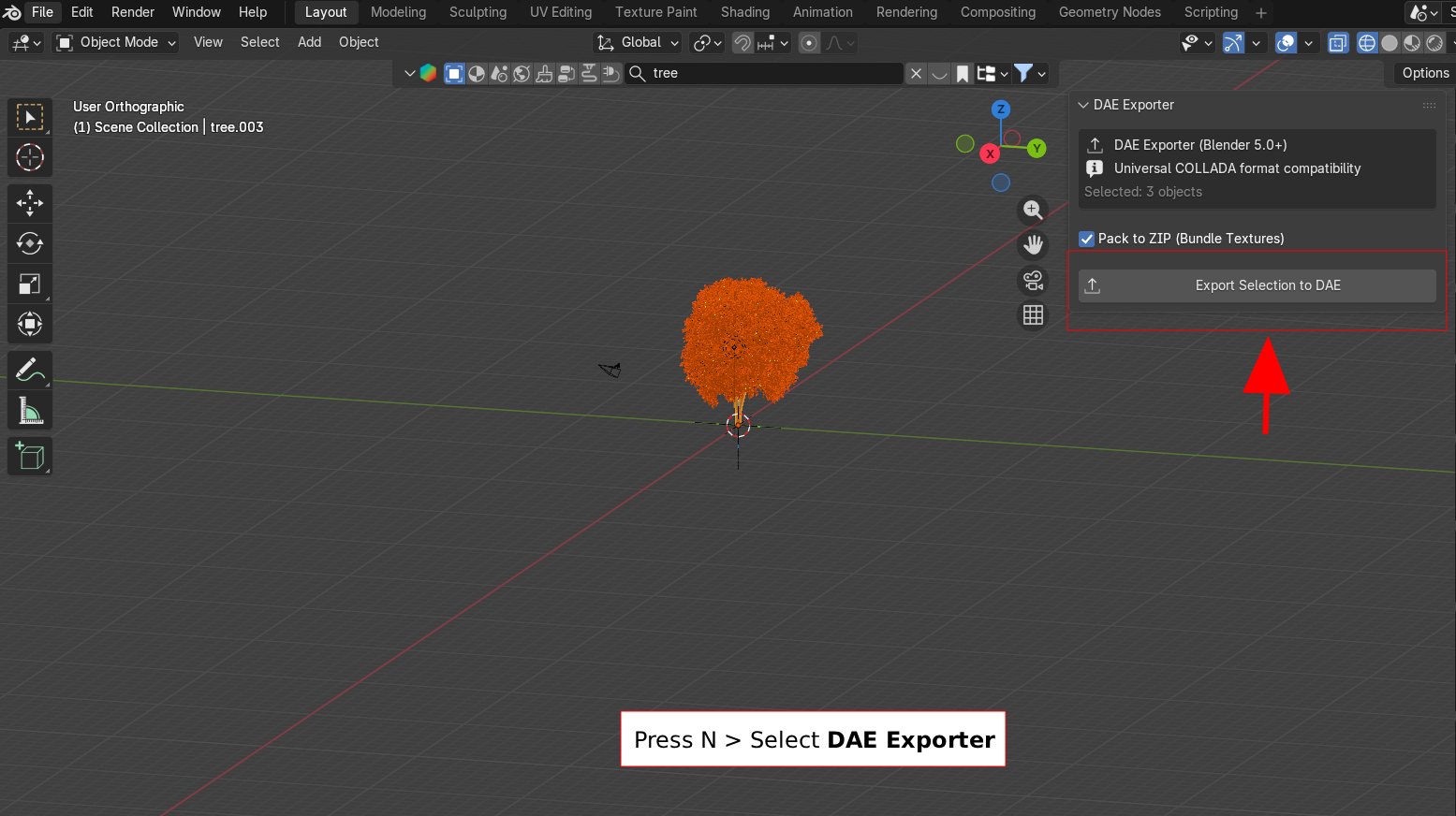The image size is (1456, 816).
Task: Switch orthographic/perspective with the grid icon
Action: 1033,315
